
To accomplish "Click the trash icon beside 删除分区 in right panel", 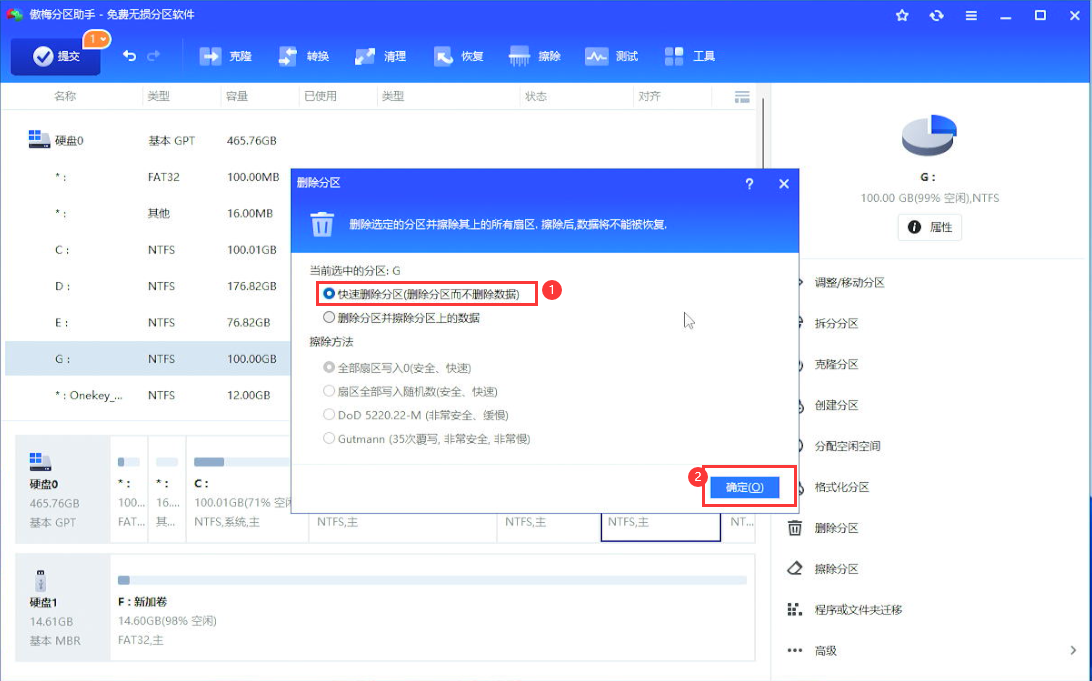I will pyautogui.click(x=795, y=528).
